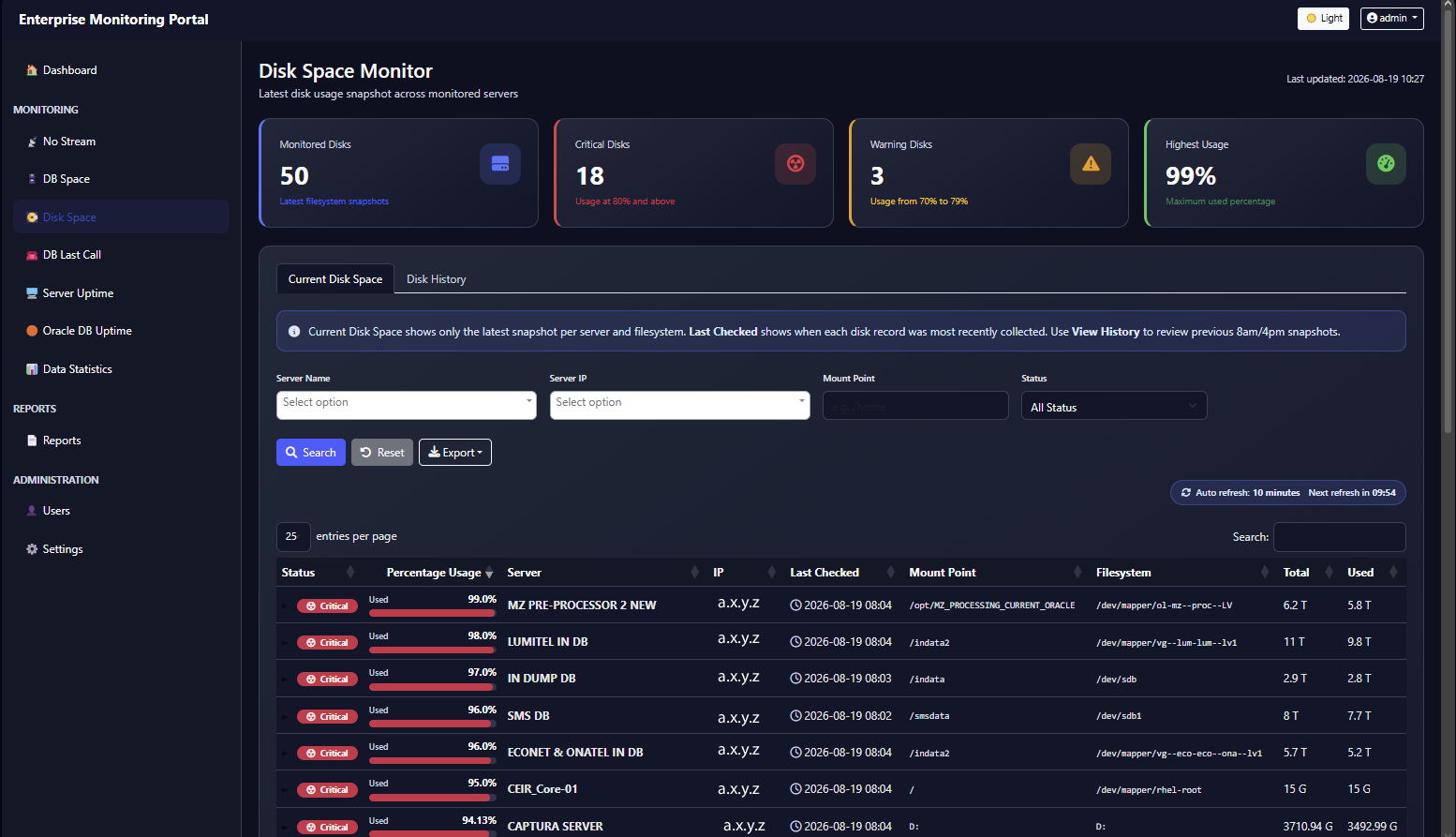Click the Critical badge for SMS DB
The image size is (1456, 837).
pos(327,717)
